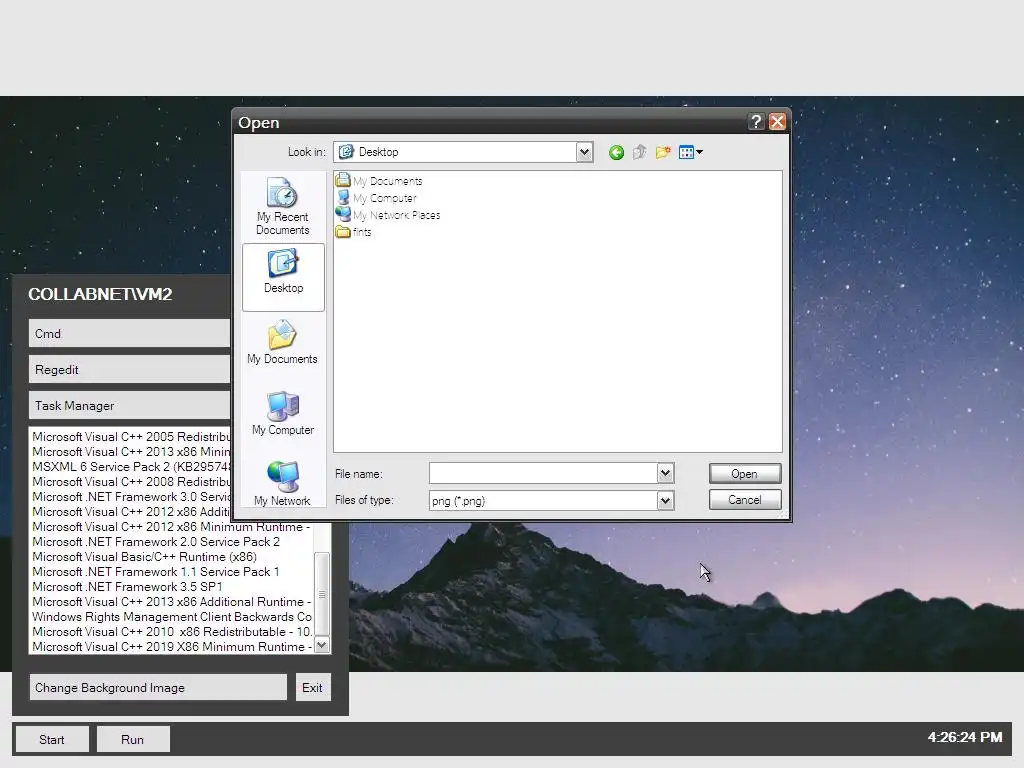The height and width of the screenshot is (768, 1024).
Task: Select MSXML 6 Service Pack 2 entry
Action: click(131, 467)
